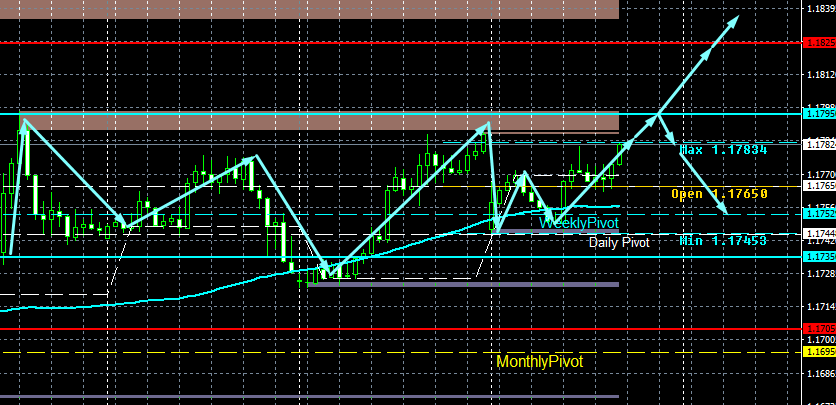Click the cyan 1.1795 price tag
Image resolution: width=836 pixels, height=405 pixels.
[820, 114]
